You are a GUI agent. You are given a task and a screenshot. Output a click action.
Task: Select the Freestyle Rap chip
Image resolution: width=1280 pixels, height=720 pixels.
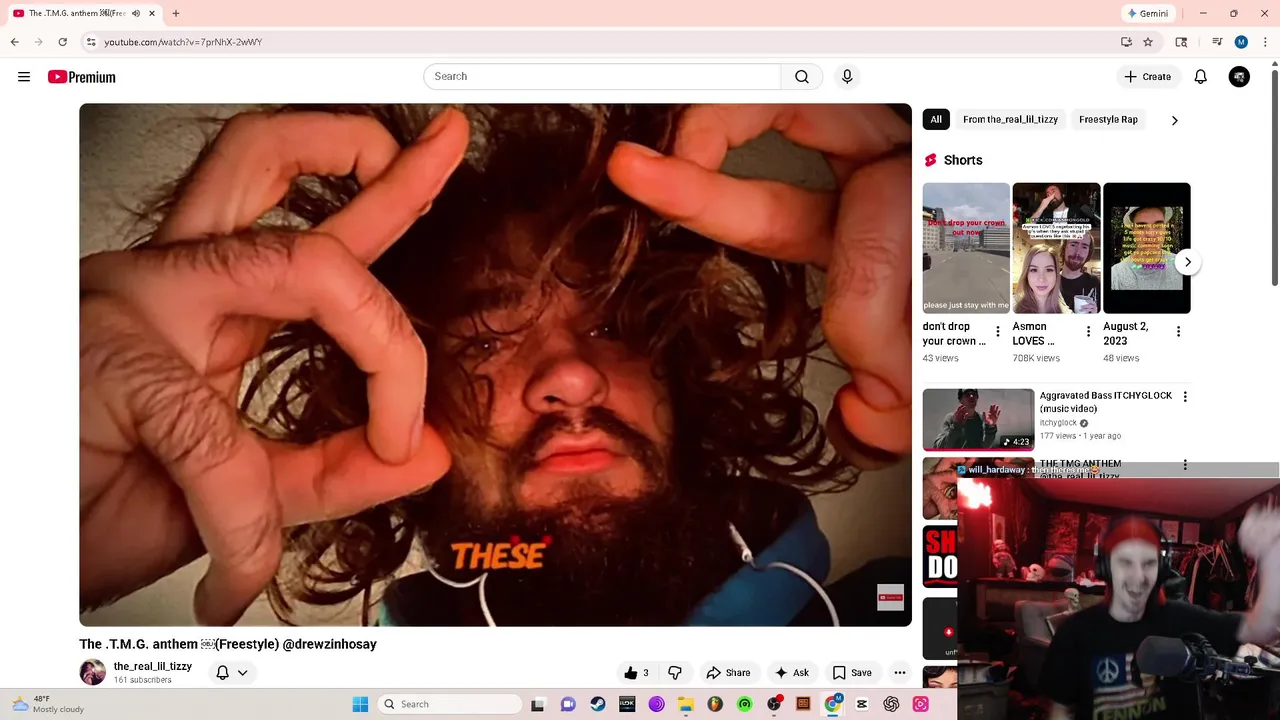point(1108,120)
